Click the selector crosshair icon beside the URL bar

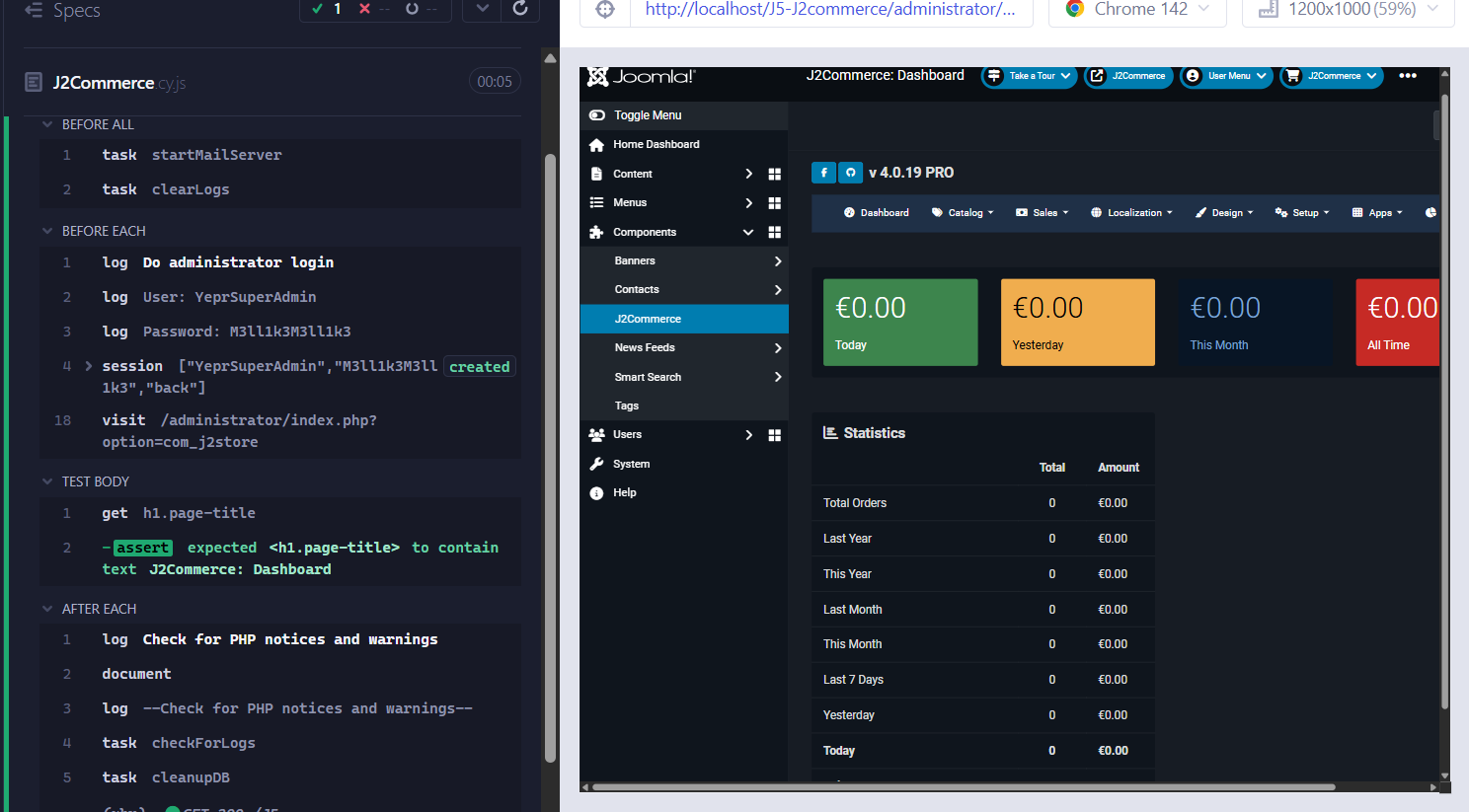coord(605,8)
